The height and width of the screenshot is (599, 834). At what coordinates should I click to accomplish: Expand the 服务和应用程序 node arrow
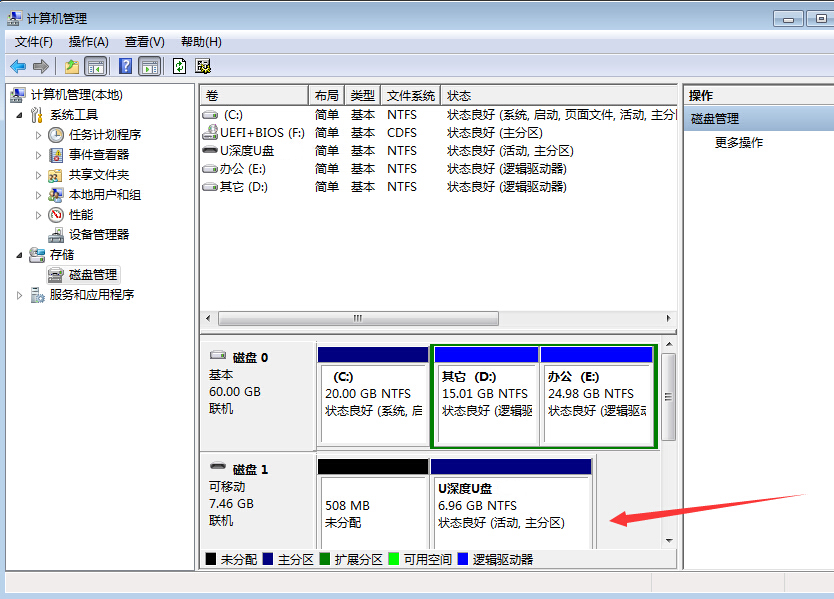(x=20, y=295)
